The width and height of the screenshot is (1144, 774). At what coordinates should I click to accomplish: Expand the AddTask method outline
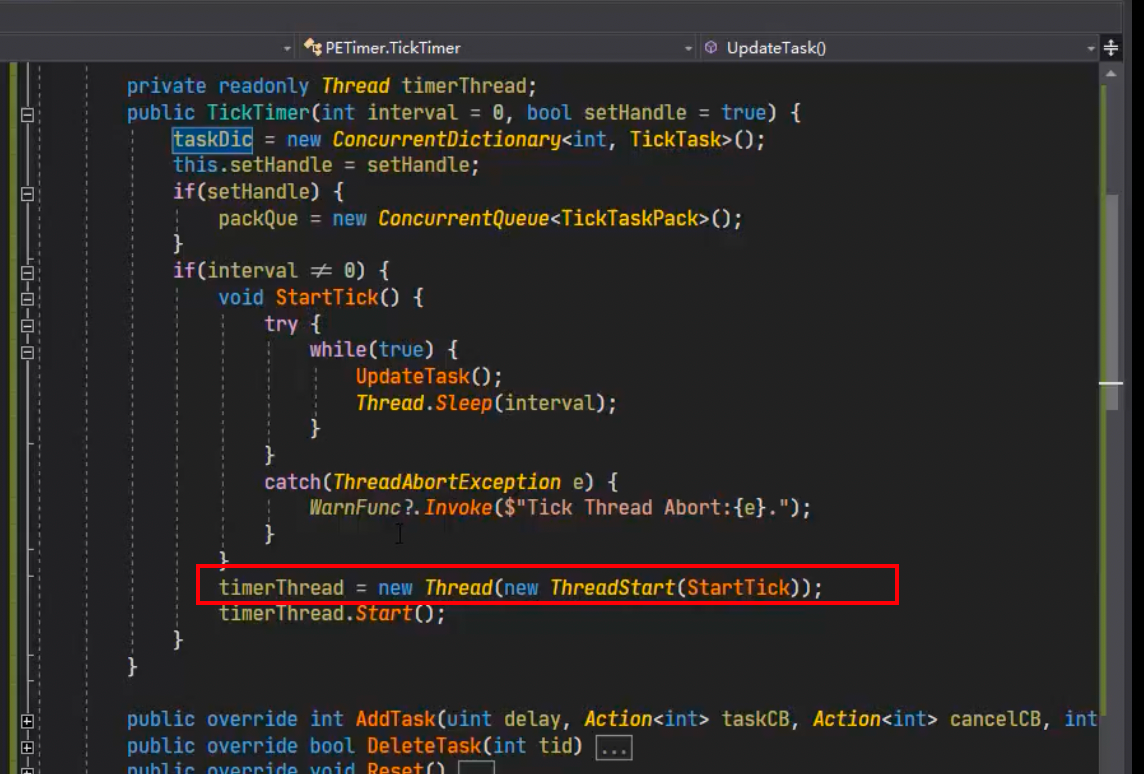pyautogui.click(x=27, y=720)
